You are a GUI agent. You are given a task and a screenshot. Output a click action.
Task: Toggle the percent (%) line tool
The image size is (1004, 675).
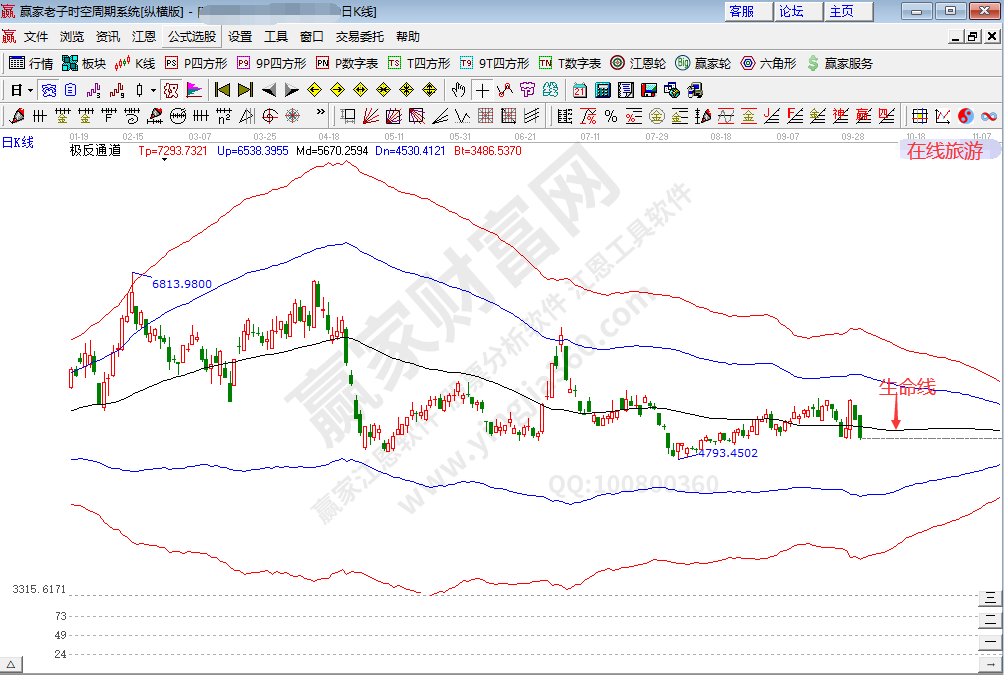click(x=610, y=116)
